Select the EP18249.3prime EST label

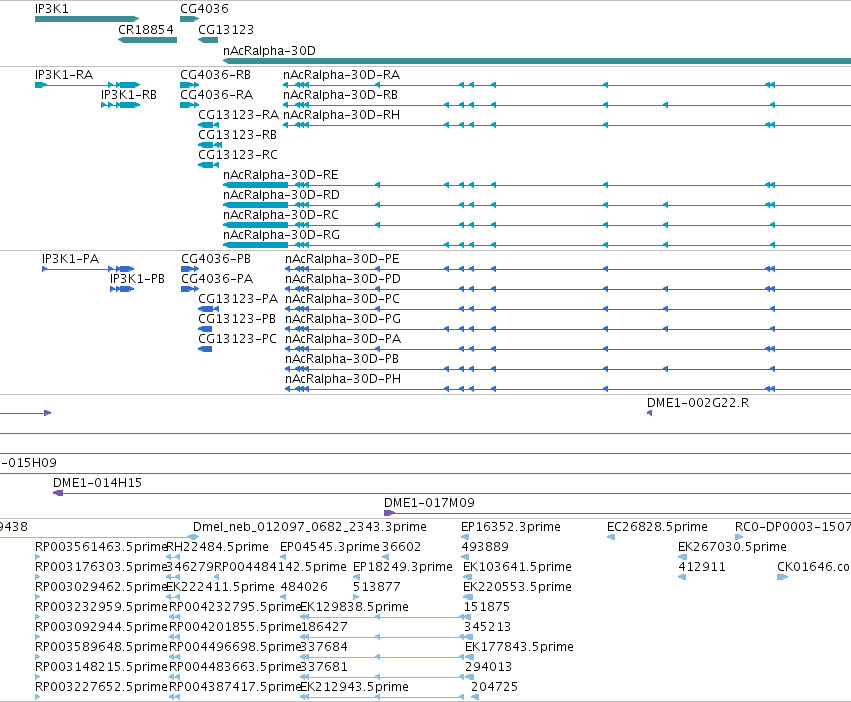[403, 567]
